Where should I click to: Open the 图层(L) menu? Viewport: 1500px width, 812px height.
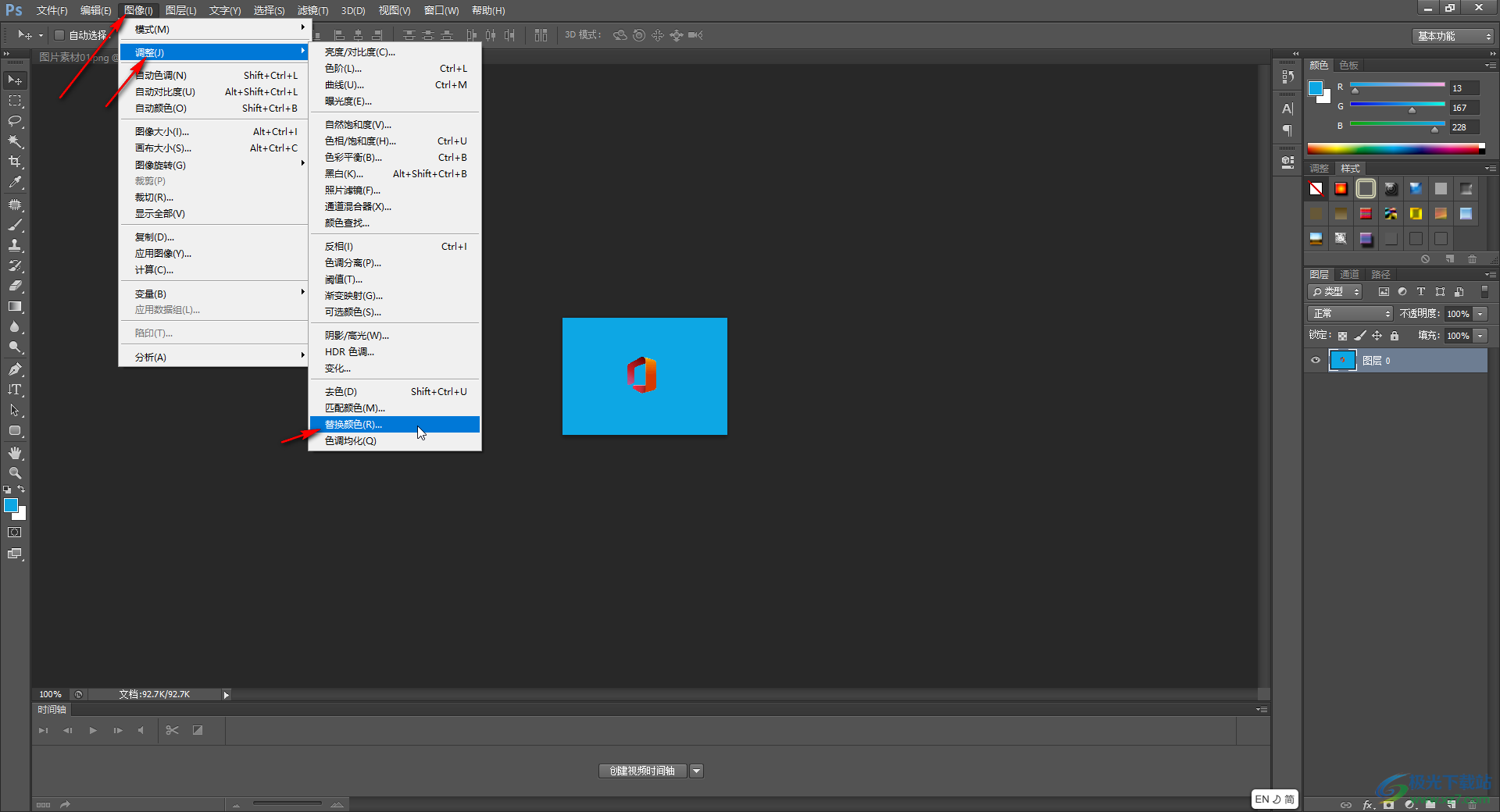coord(180,10)
